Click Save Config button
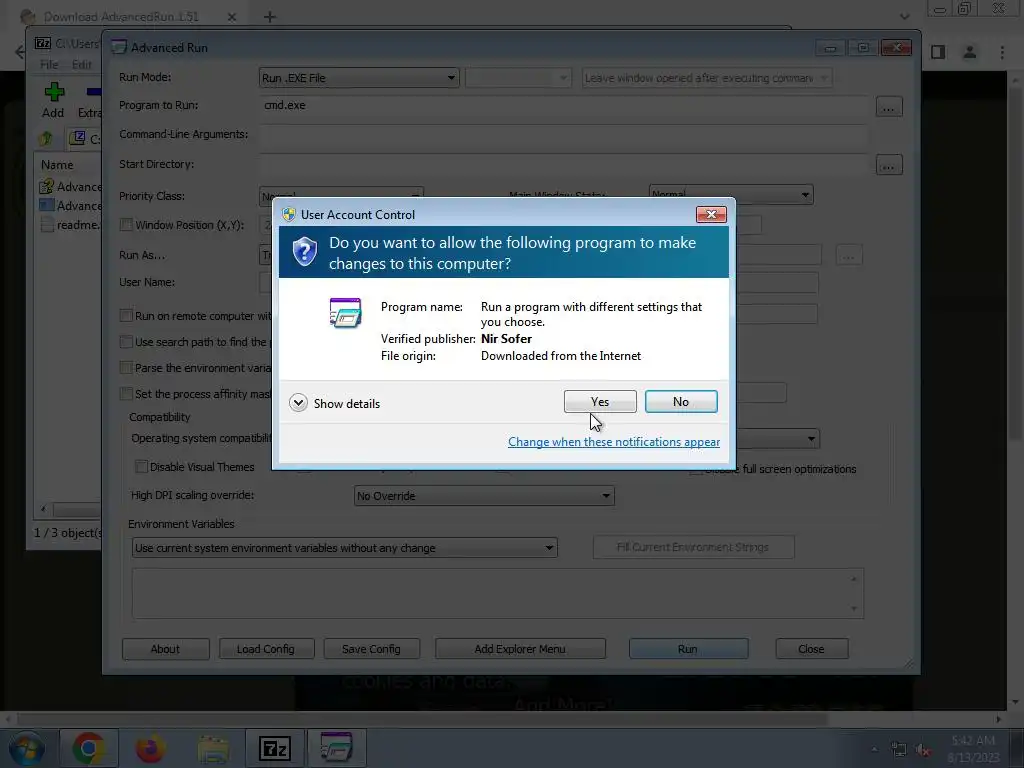Image resolution: width=1024 pixels, height=768 pixels. point(371,649)
